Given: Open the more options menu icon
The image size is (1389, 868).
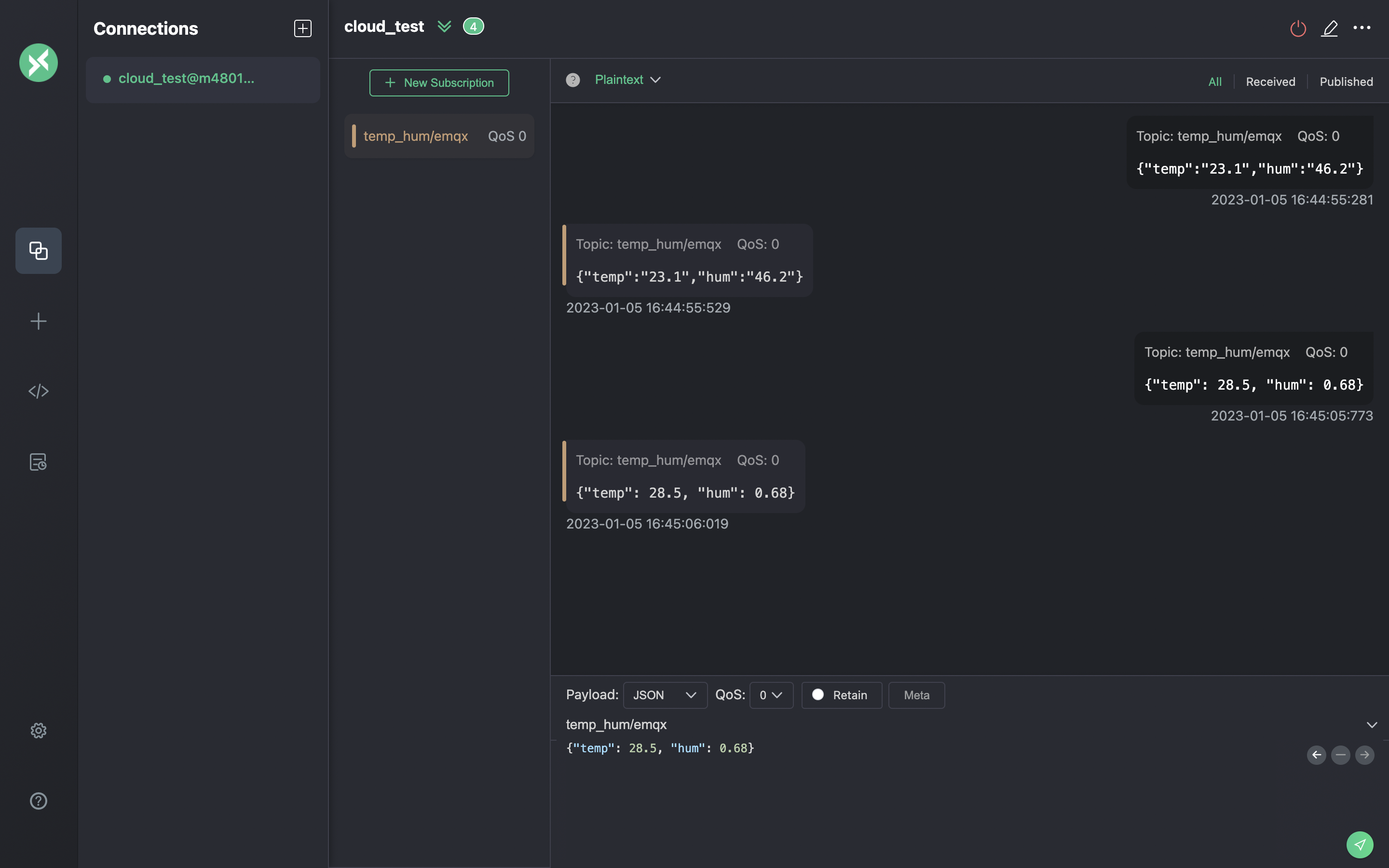Looking at the screenshot, I should 1362,27.
